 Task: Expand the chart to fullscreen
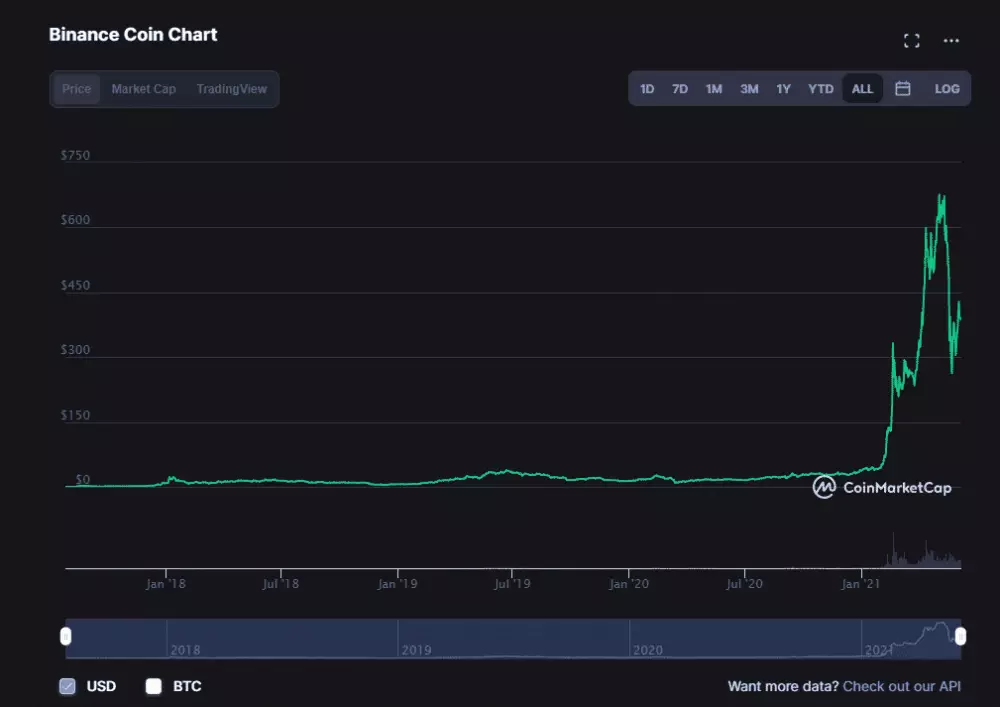pos(910,41)
